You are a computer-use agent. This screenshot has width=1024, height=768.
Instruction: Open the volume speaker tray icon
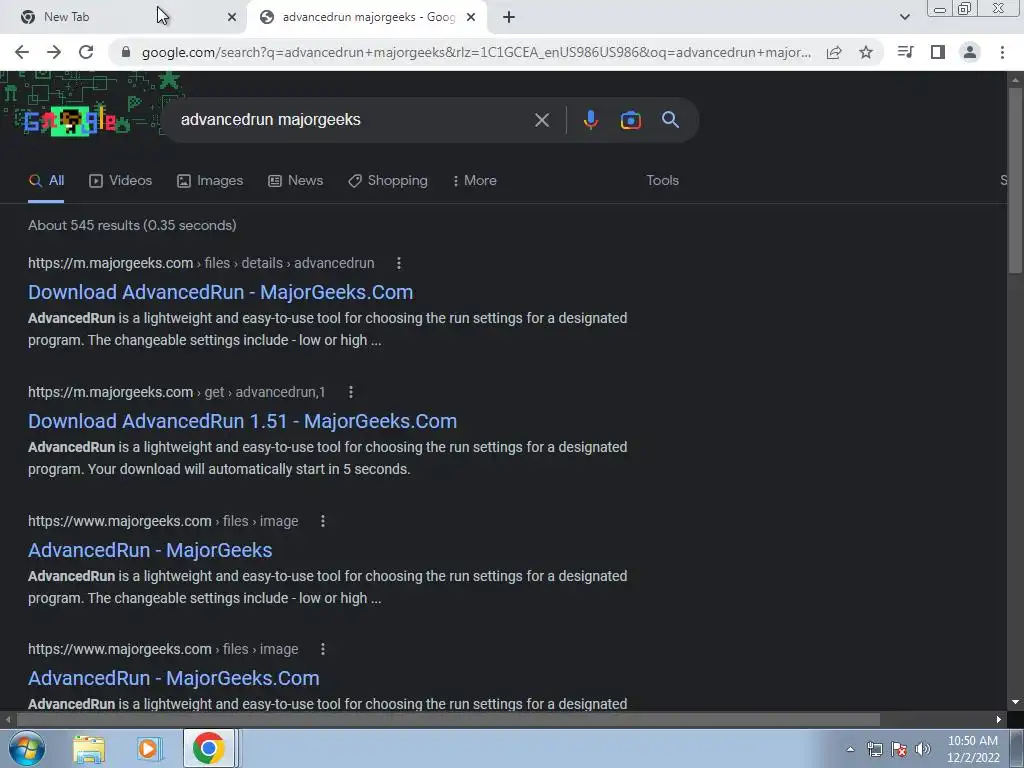click(x=923, y=749)
